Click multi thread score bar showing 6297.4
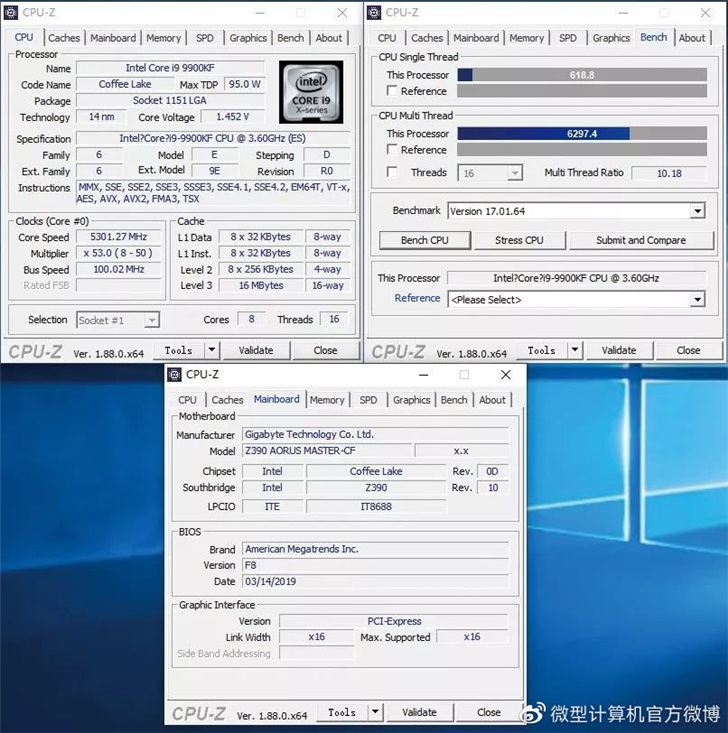This screenshot has width=728, height=733. point(582,134)
